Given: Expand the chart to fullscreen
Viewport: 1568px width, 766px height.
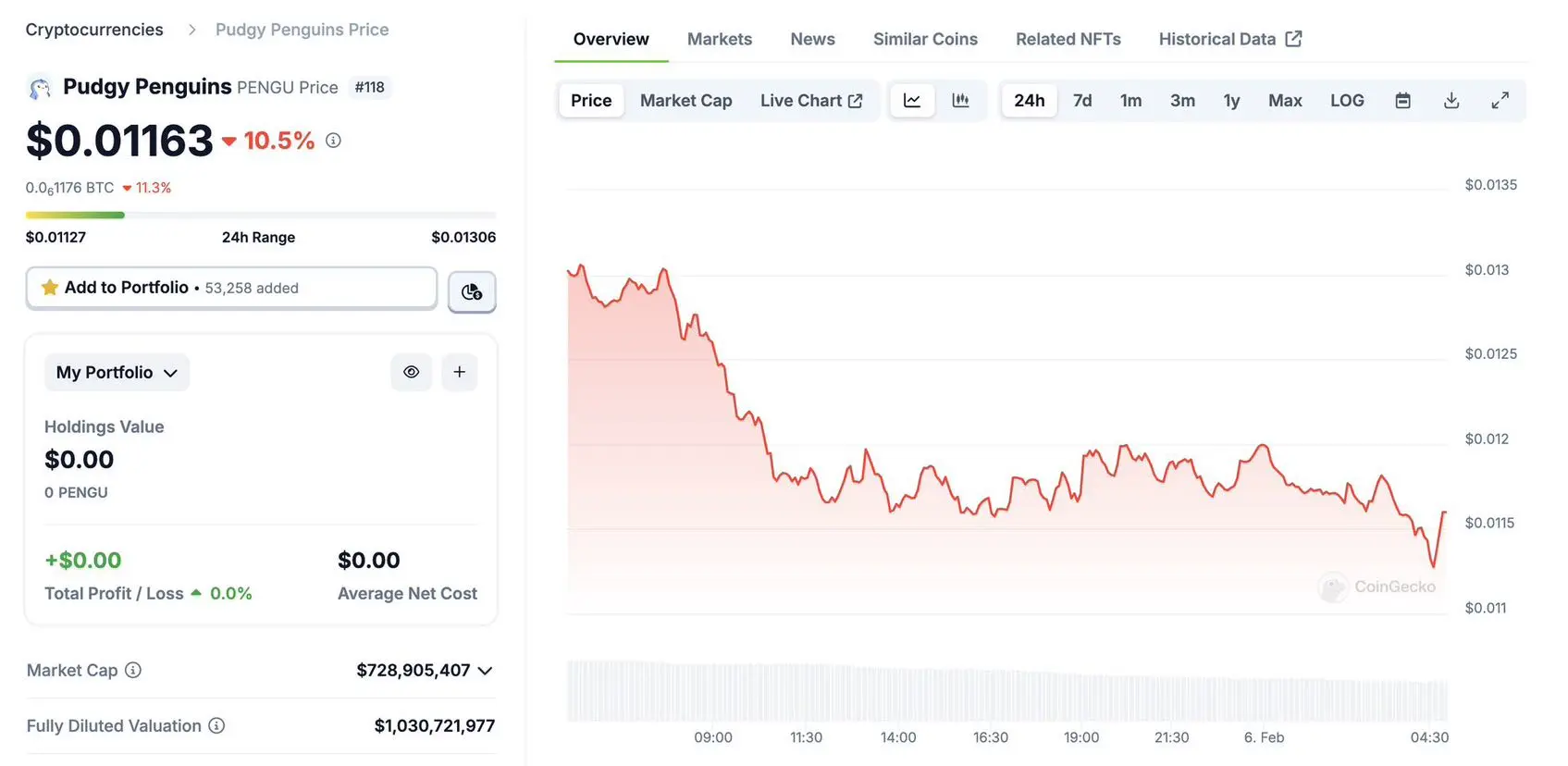Looking at the screenshot, I should point(1500,101).
